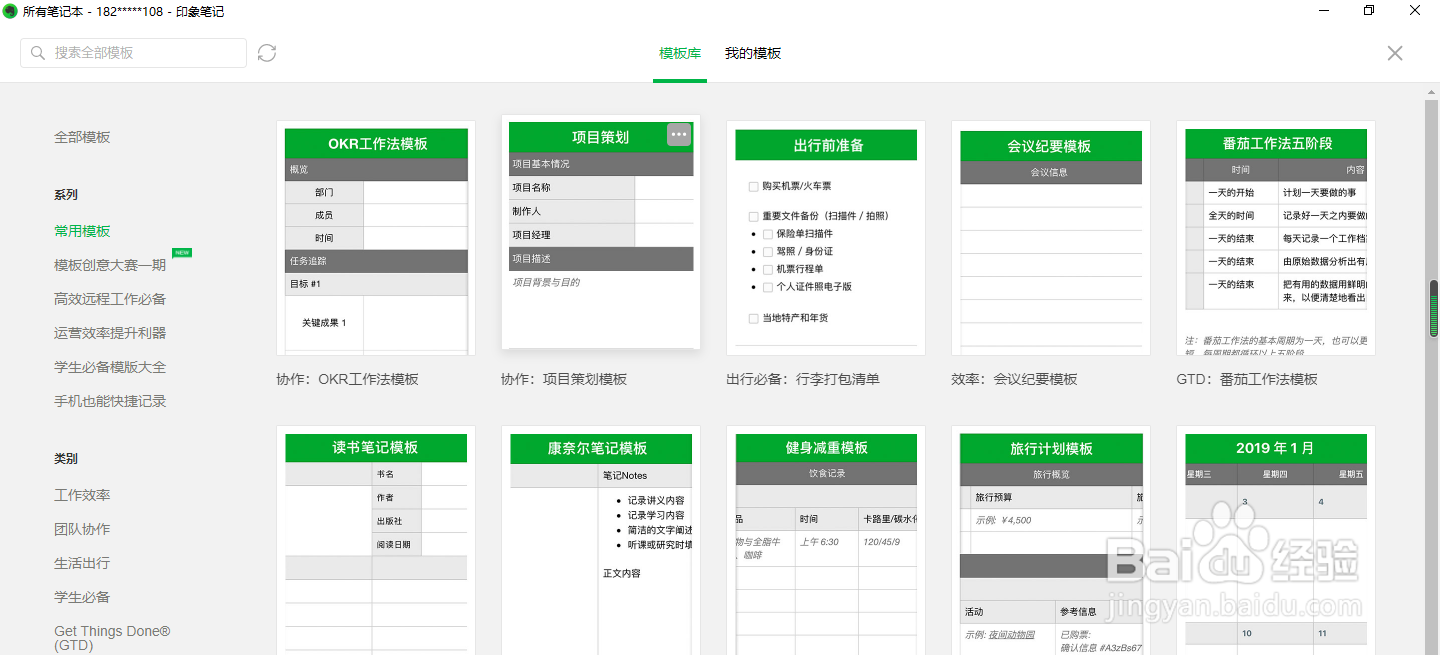Image resolution: width=1440 pixels, height=655 pixels.
Task: Maximize or restore the window
Action: (x=1369, y=11)
